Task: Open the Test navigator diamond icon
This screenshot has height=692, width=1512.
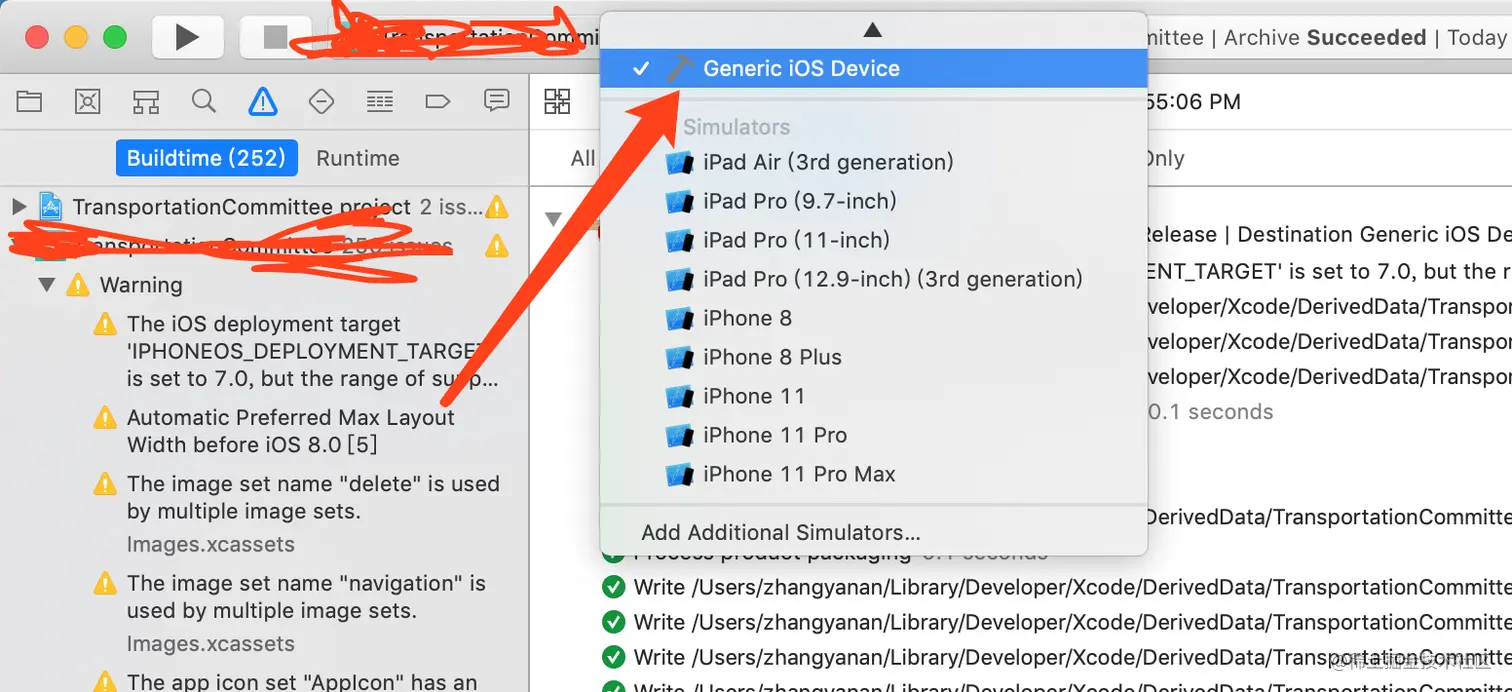Action: 321,100
